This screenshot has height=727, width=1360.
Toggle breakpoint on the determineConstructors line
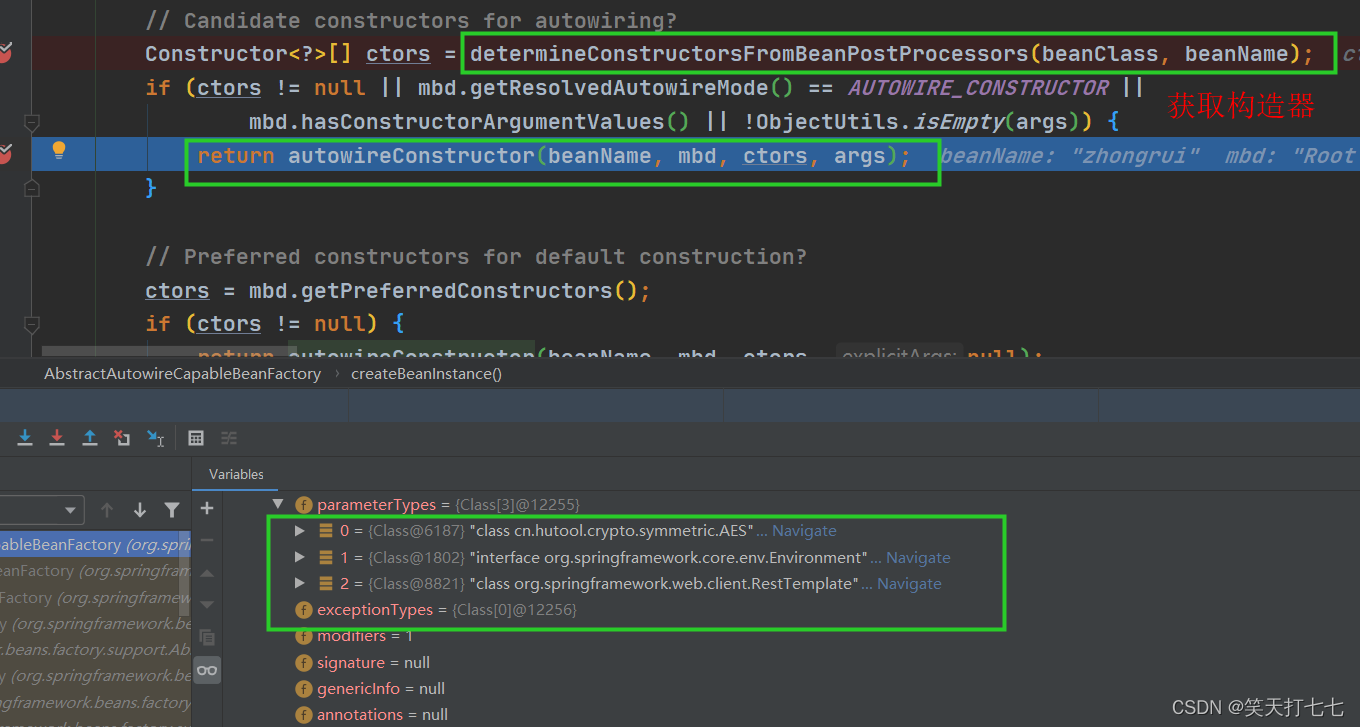point(5,52)
